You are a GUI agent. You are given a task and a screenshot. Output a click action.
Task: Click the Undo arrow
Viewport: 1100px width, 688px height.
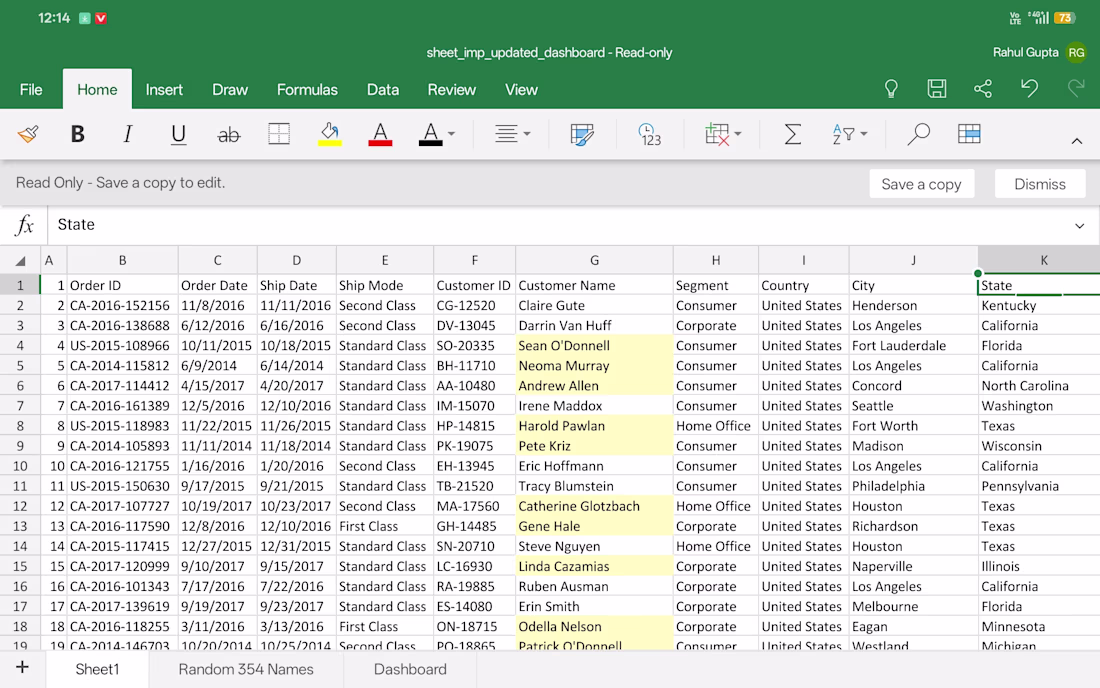(1029, 88)
